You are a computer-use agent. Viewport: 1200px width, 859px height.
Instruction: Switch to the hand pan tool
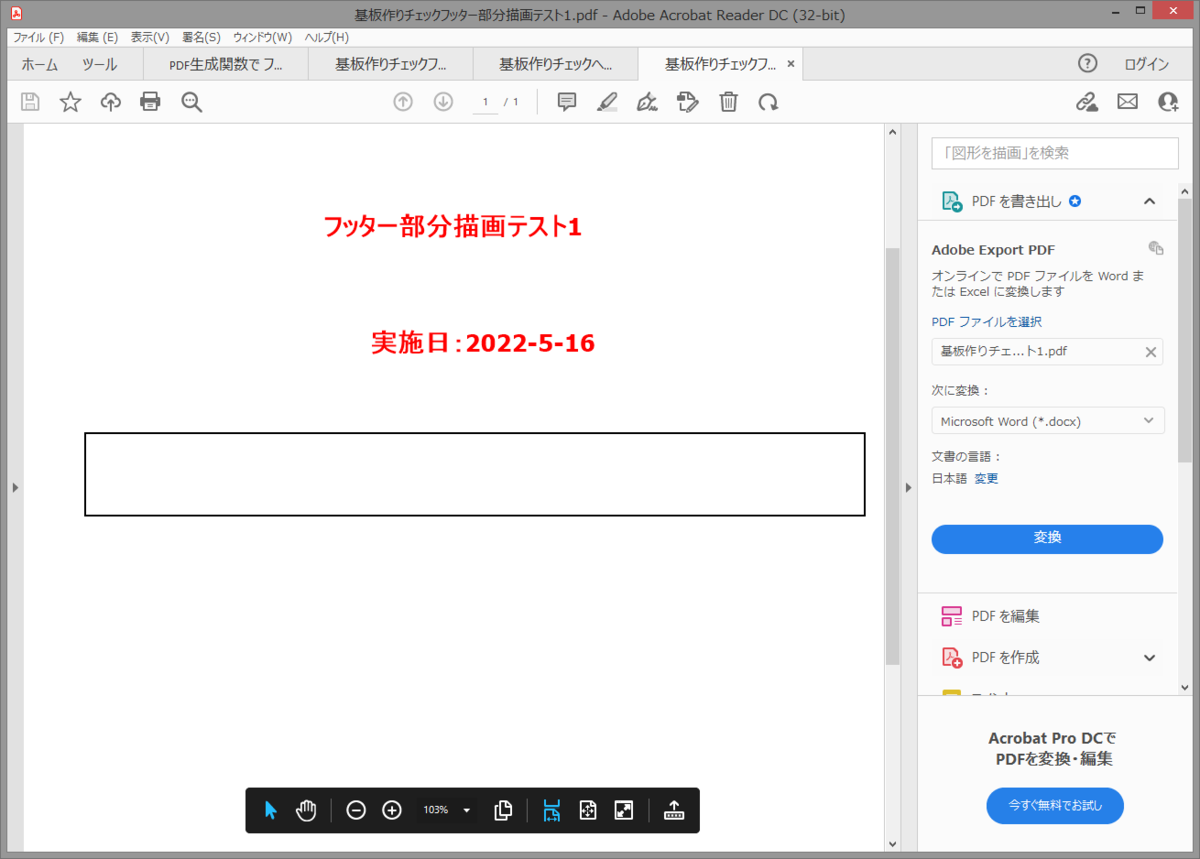pos(306,810)
